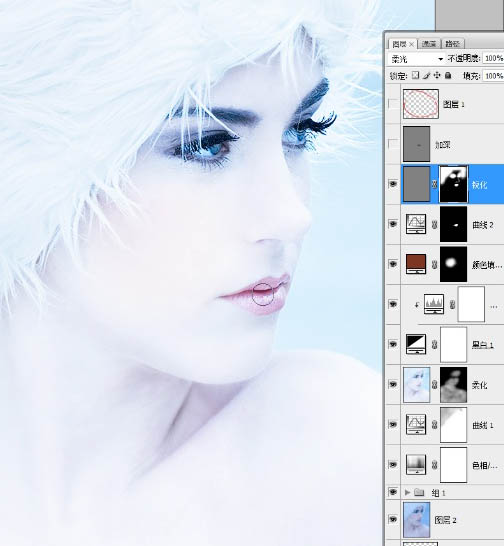Click mask link chain on clipped Levels layer
Screen dimensions: 504x546
[x=452, y=304]
